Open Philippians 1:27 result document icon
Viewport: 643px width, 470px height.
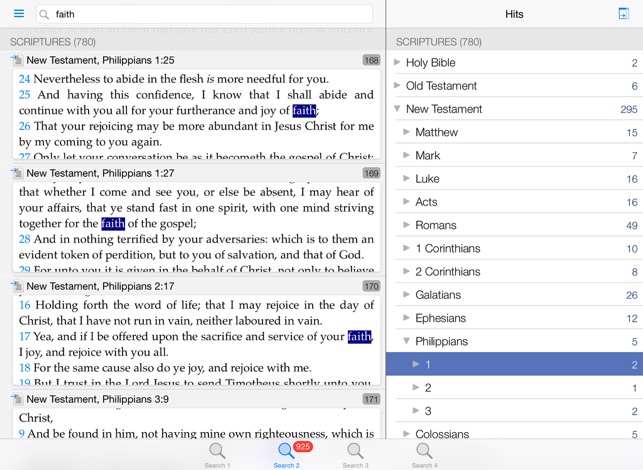(x=17, y=173)
